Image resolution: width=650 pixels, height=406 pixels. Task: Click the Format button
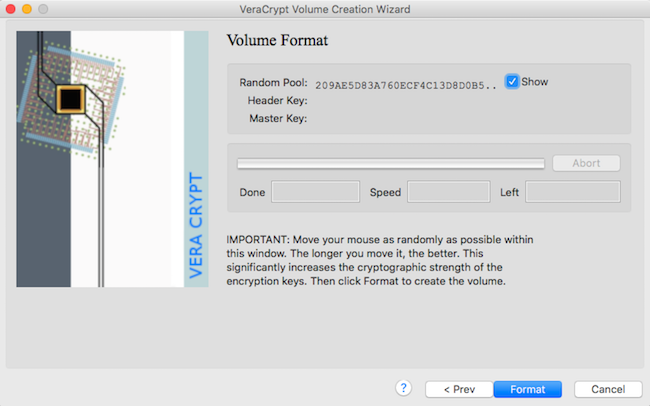click(527, 389)
